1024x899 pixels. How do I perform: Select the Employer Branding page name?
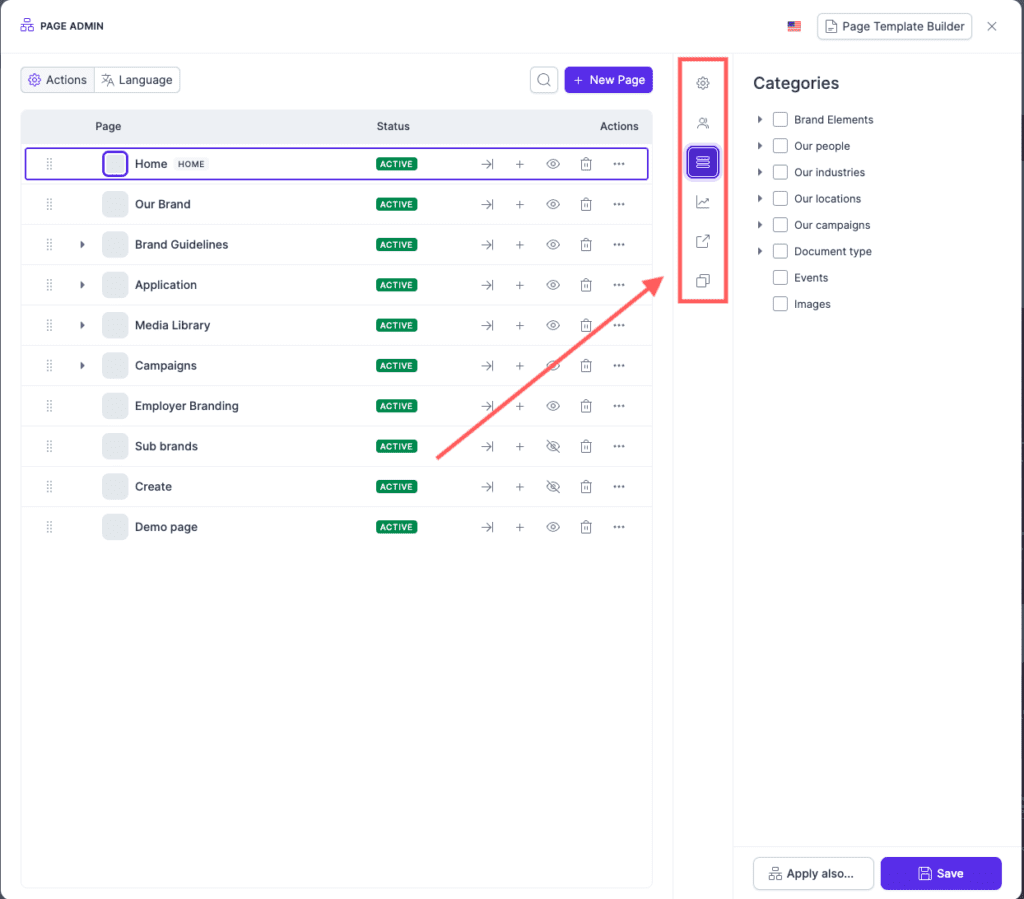click(187, 406)
